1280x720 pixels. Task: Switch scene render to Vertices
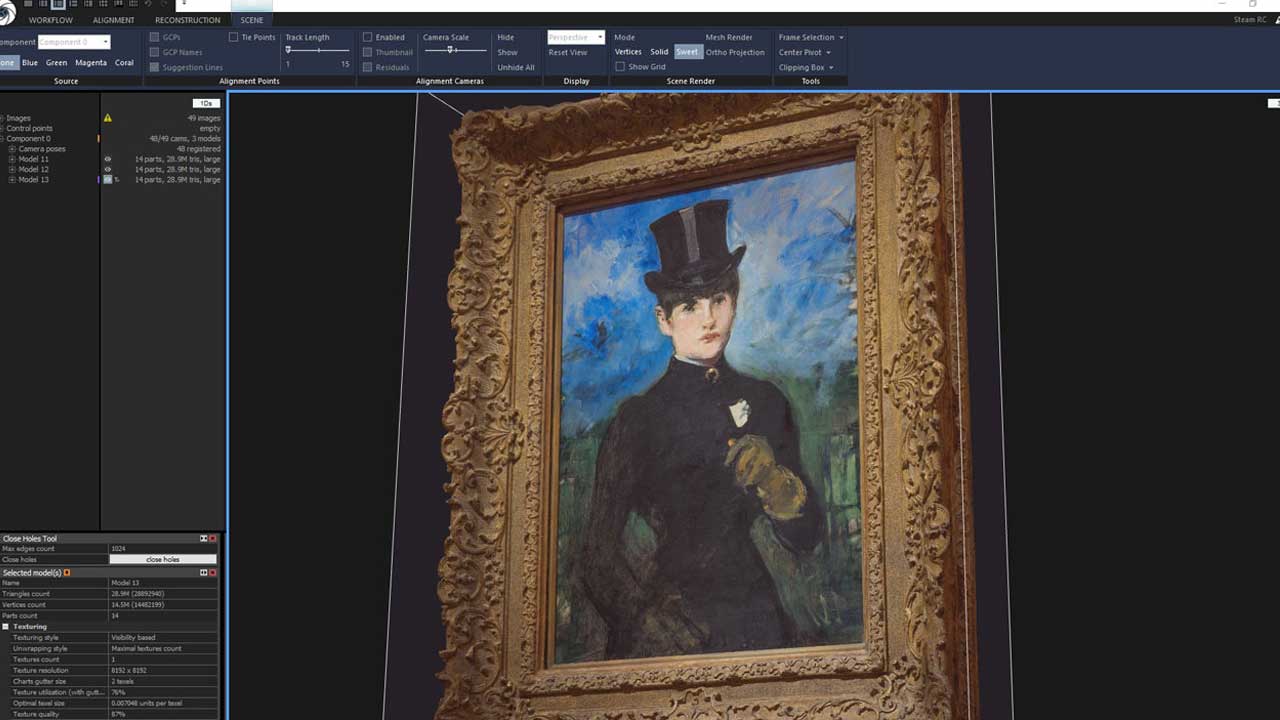tap(628, 52)
